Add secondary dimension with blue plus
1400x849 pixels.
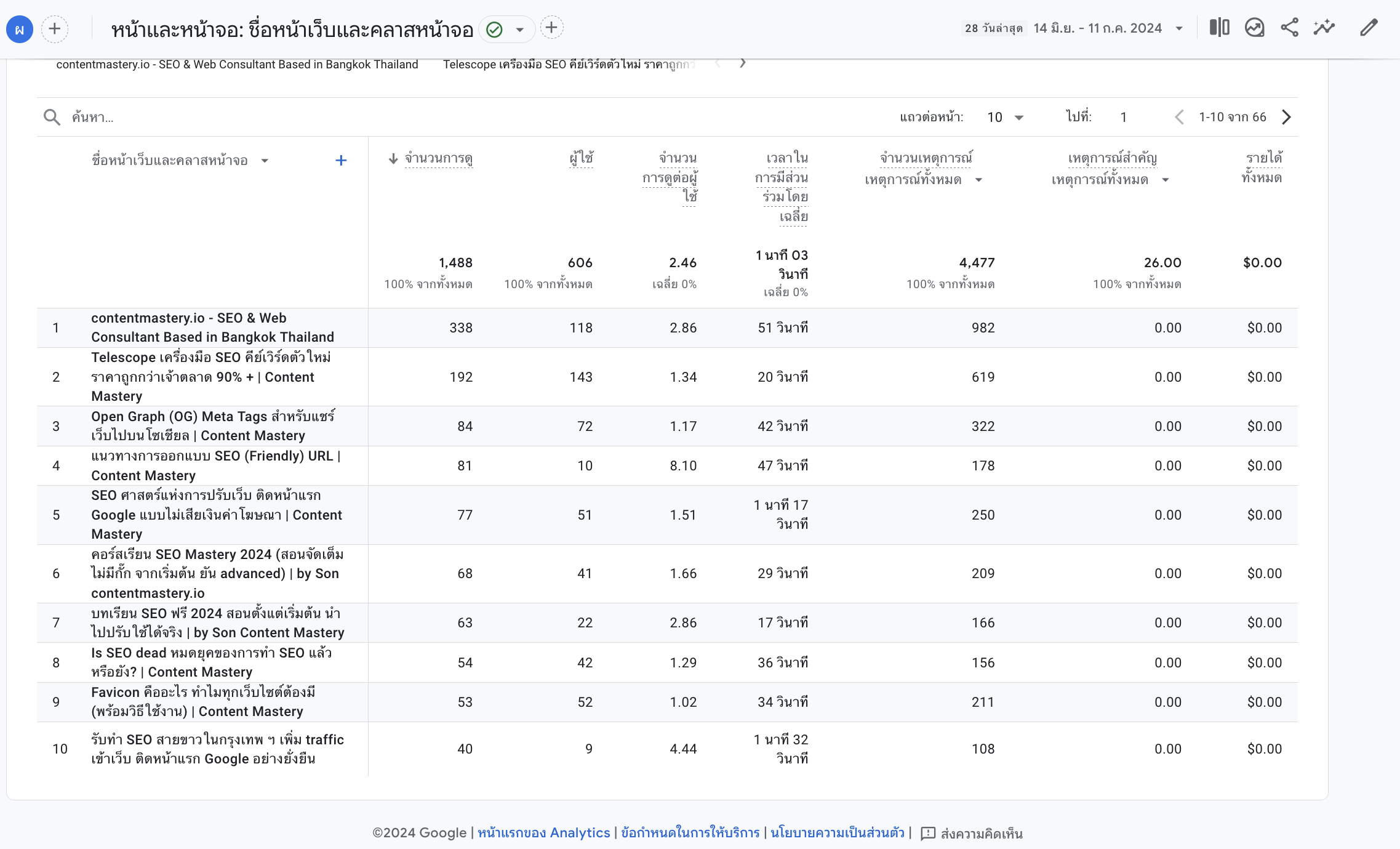tap(341, 161)
